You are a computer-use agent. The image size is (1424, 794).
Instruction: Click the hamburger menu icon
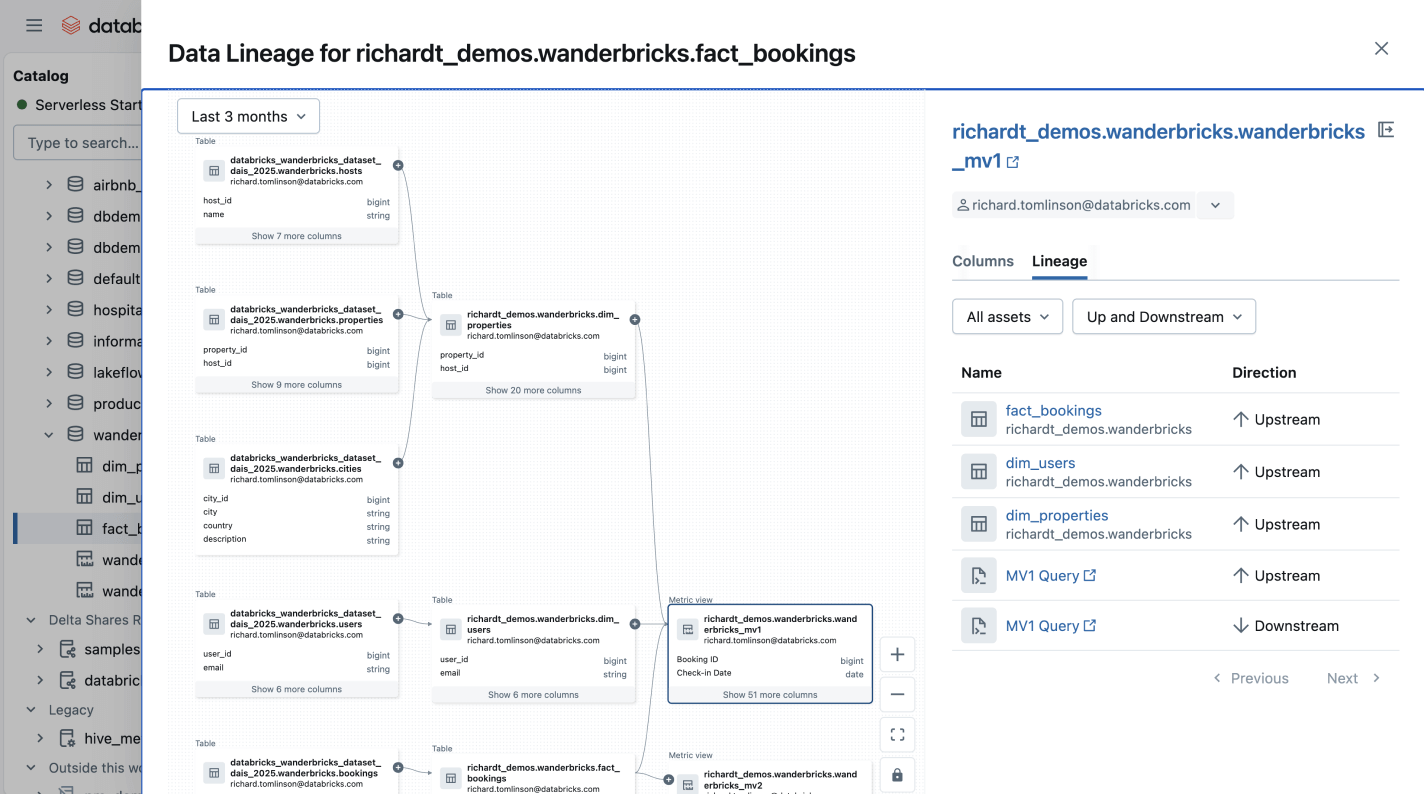tap(34, 26)
